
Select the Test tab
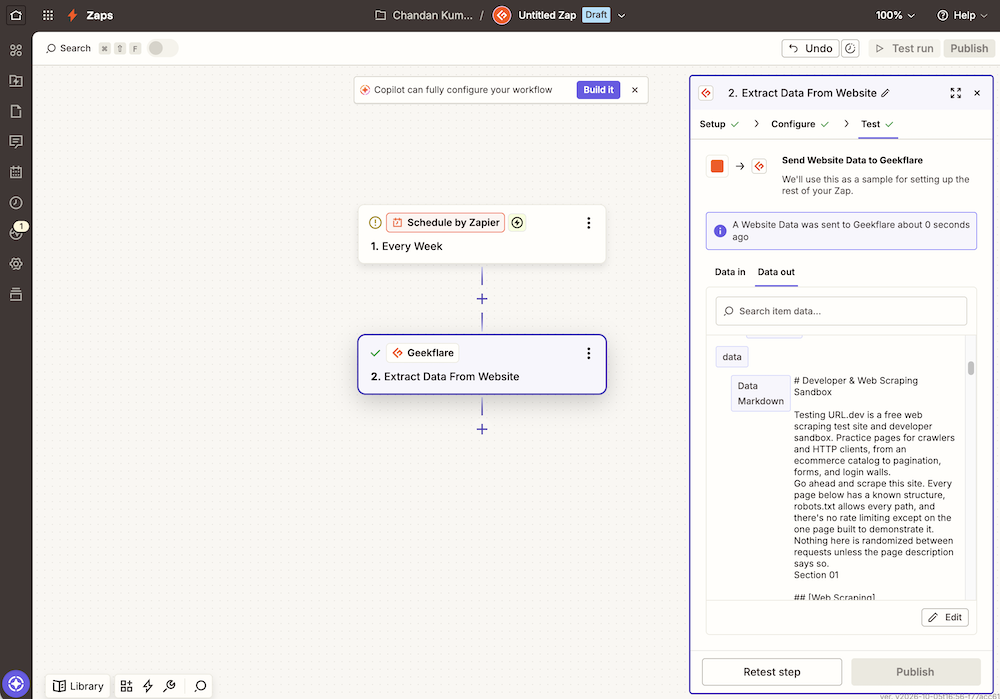(x=877, y=124)
